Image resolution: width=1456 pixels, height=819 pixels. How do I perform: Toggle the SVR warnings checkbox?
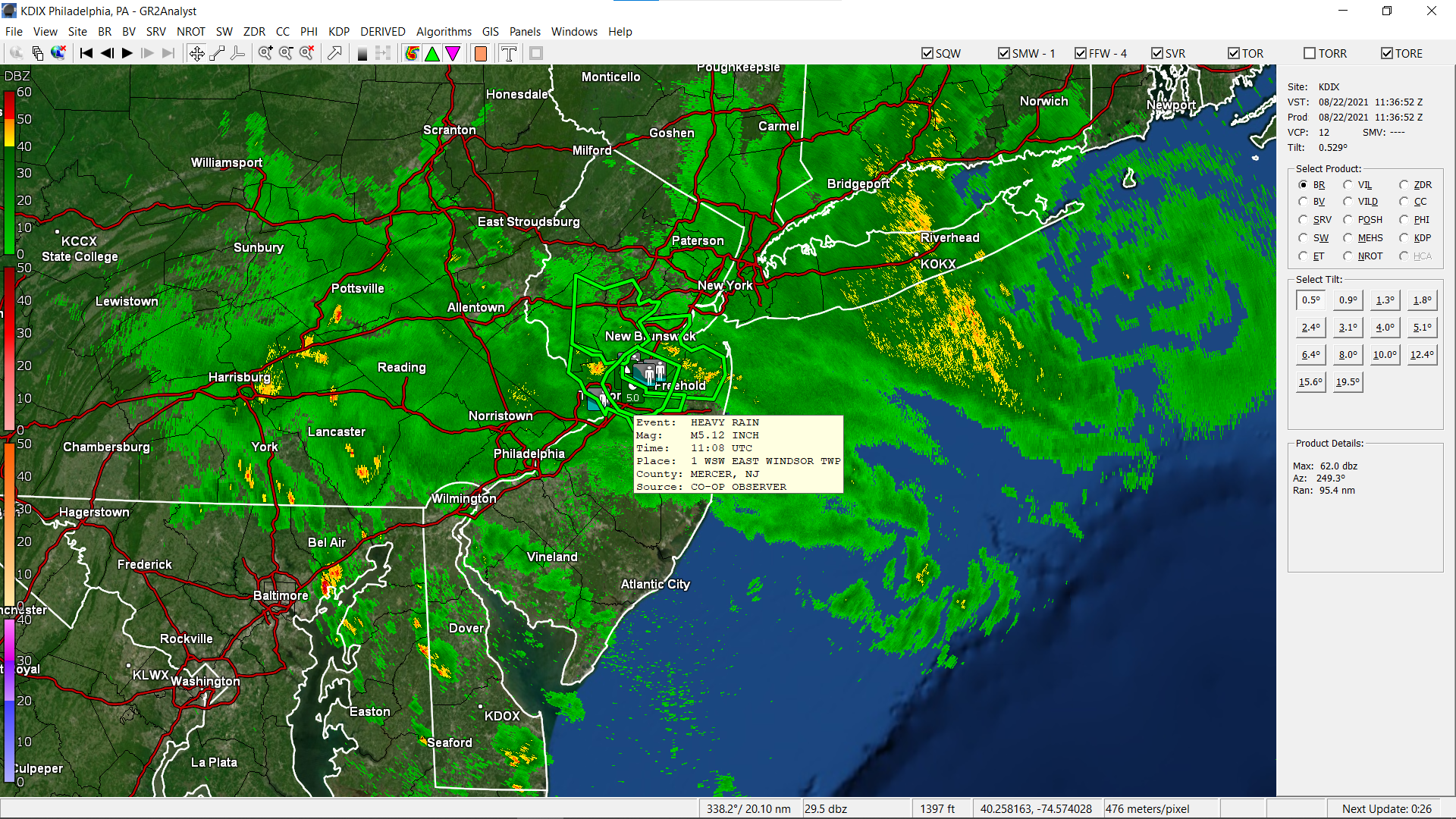[1157, 53]
